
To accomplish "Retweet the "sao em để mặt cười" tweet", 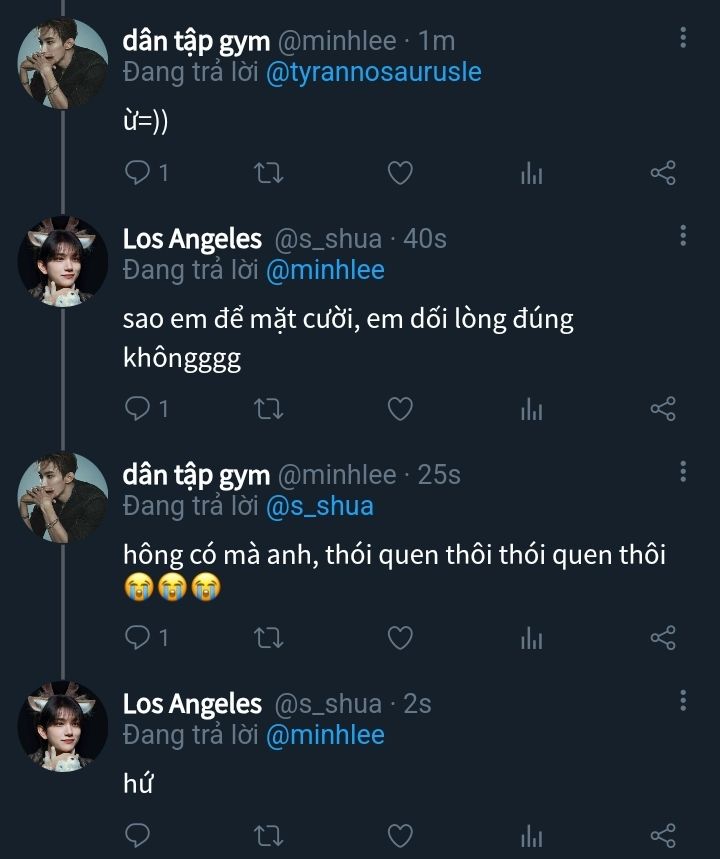I will pyautogui.click(x=269, y=408).
